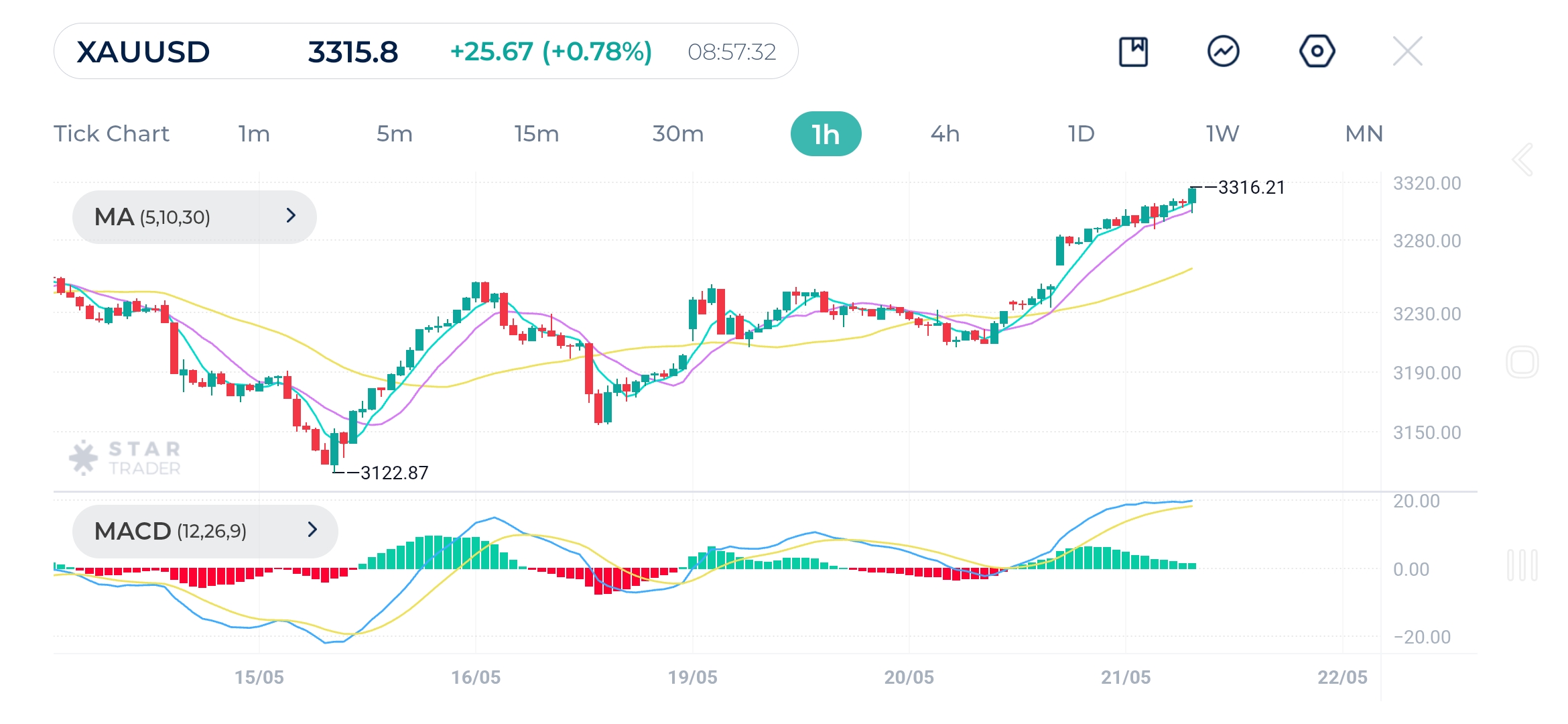This screenshot has width=1568, height=724.
Task: Open chart settings via hexagon gear icon
Action: point(1317,50)
